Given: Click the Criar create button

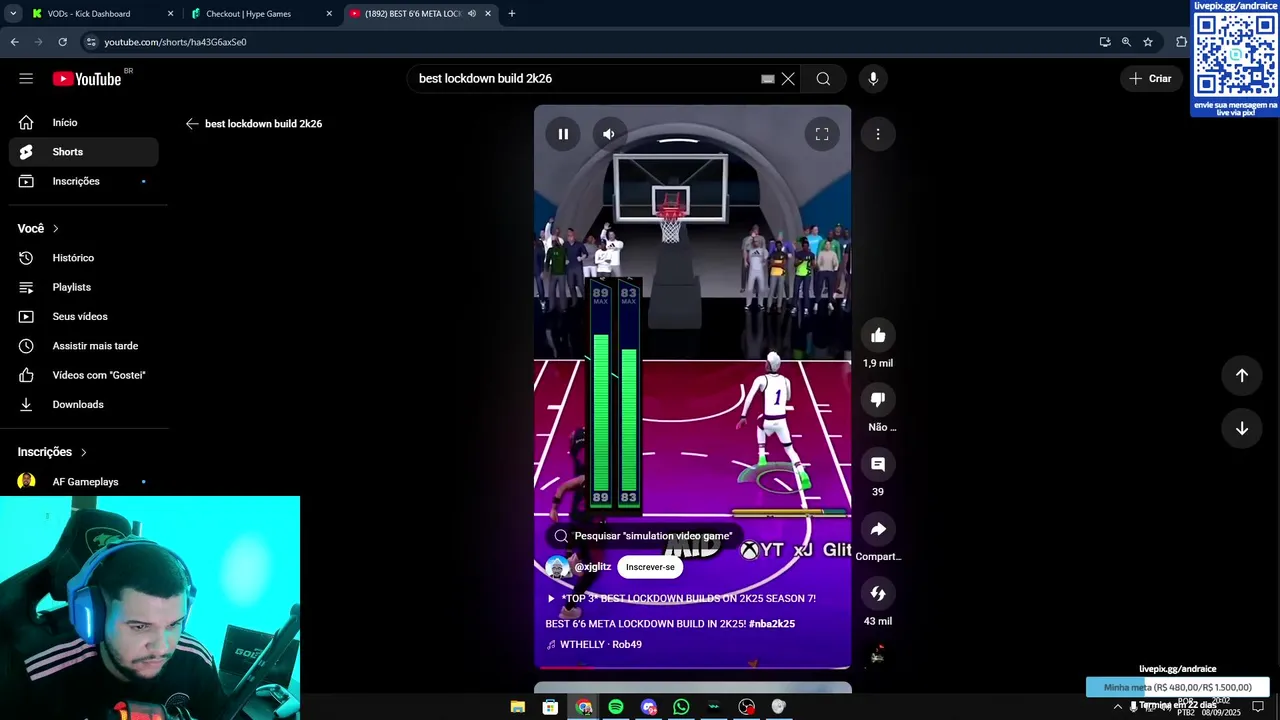Looking at the screenshot, I should point(1151,79).
